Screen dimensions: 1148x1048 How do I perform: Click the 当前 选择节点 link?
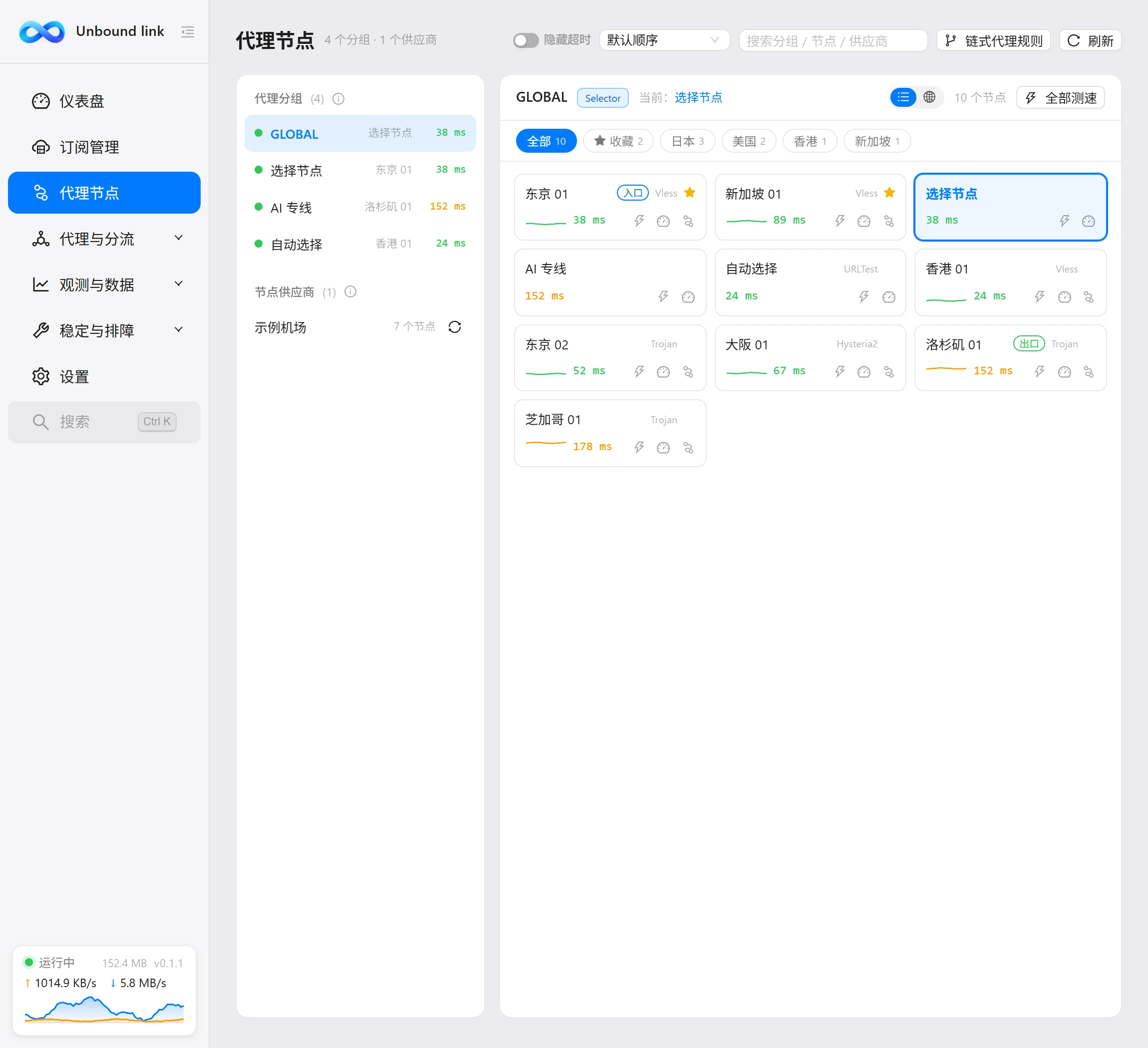(698, 98)
